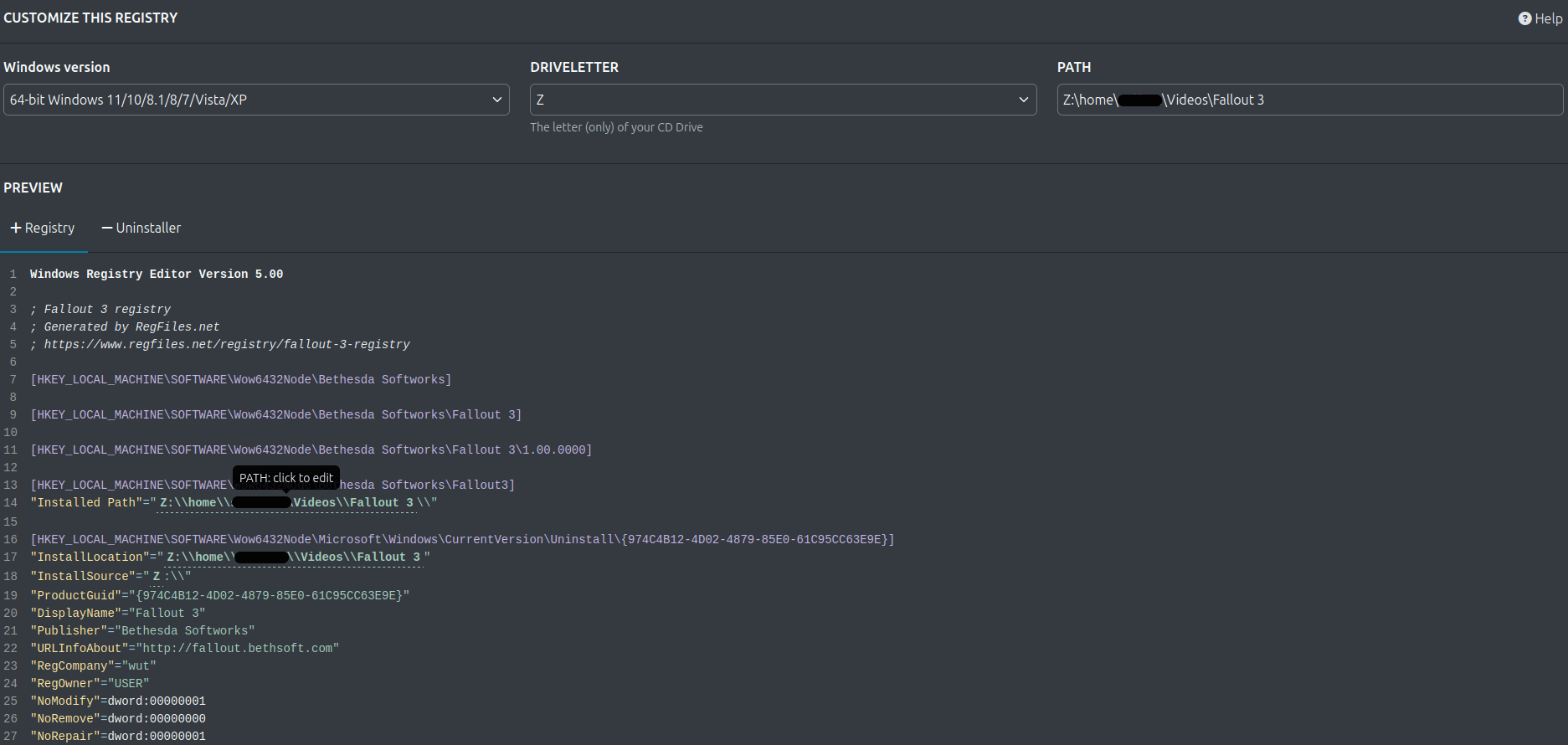Click the "NoRemove"=dword:00000000 line

(118, 718)
